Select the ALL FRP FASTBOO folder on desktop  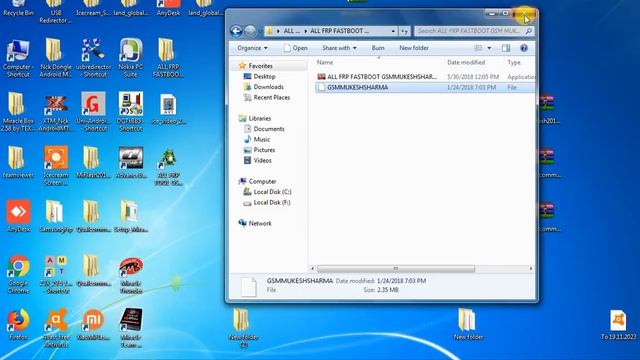(167, 57)
